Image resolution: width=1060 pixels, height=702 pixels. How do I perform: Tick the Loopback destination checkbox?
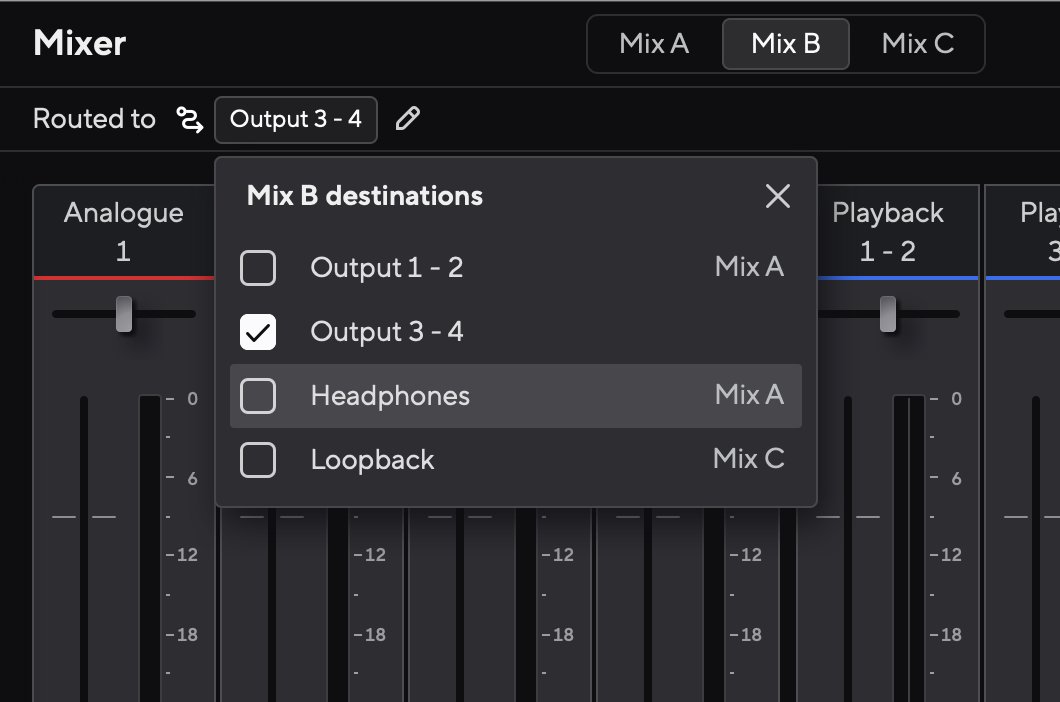pyautogui.click(x=258, y=460)
